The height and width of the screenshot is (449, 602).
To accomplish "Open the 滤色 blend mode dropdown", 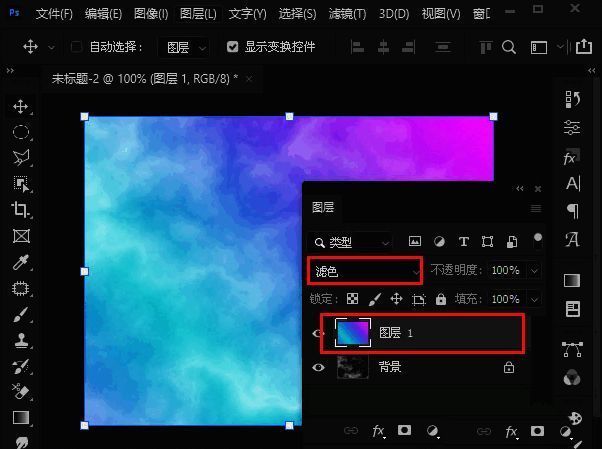I will pos(365,272).
